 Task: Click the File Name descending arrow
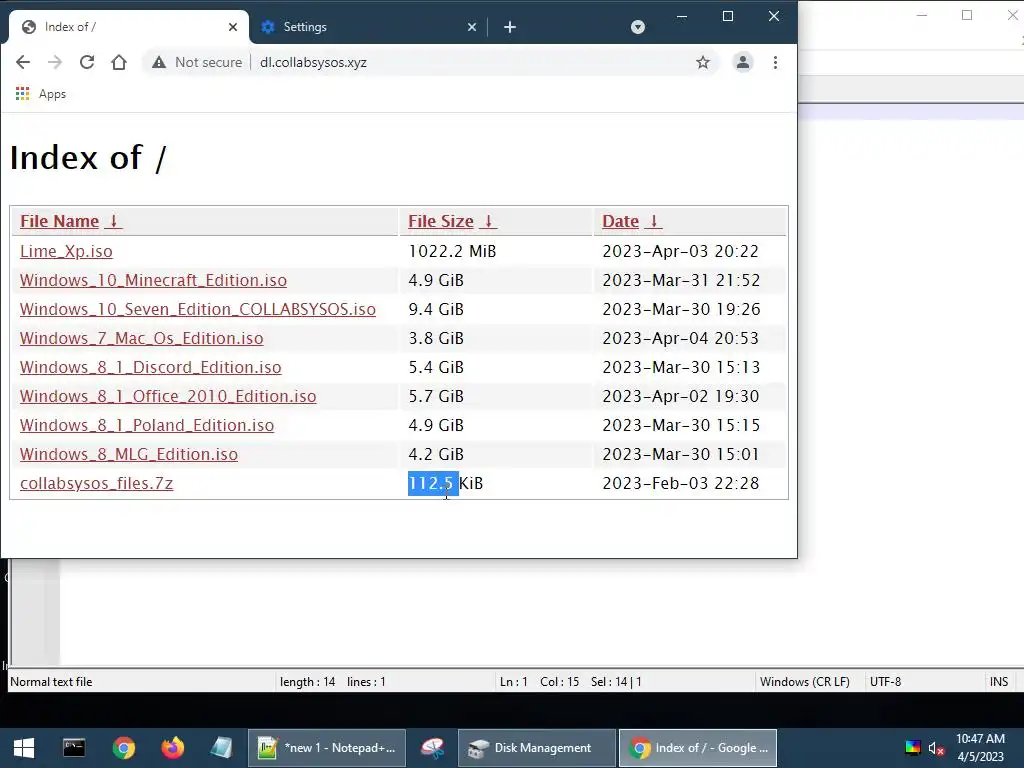tap(113, 221)
